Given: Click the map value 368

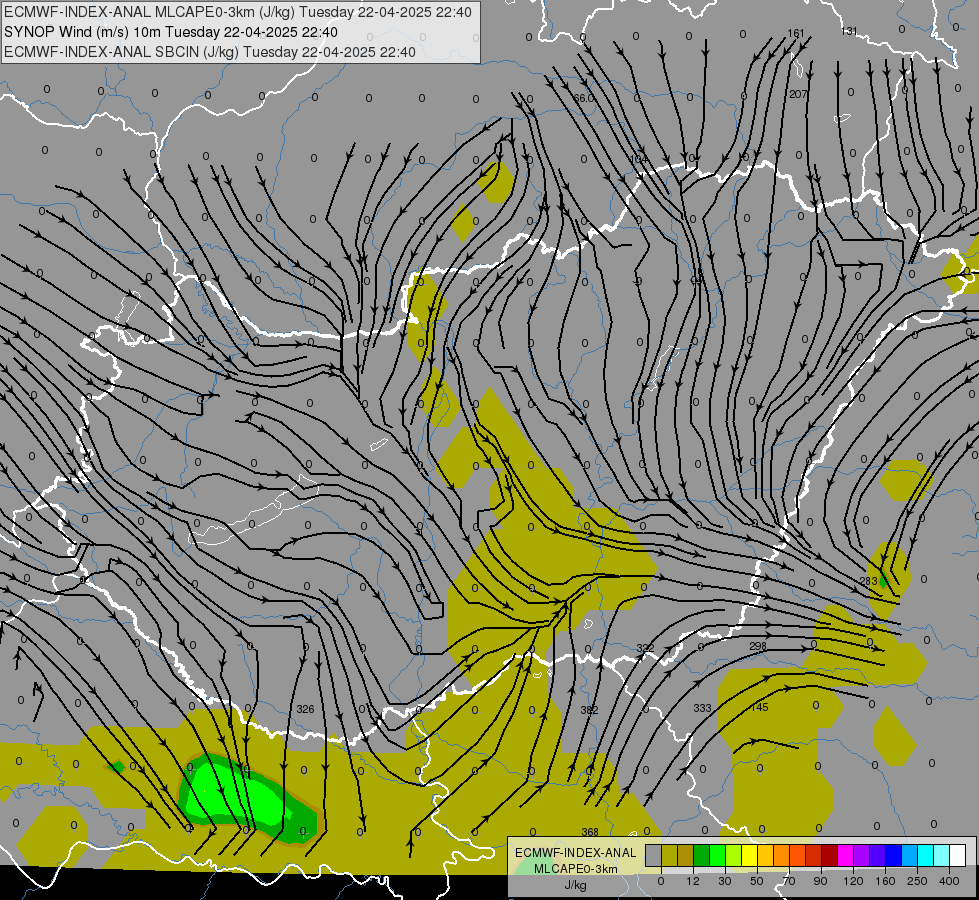Looking at the screenshot, I should pyautogui.click(x=590, y=832).
